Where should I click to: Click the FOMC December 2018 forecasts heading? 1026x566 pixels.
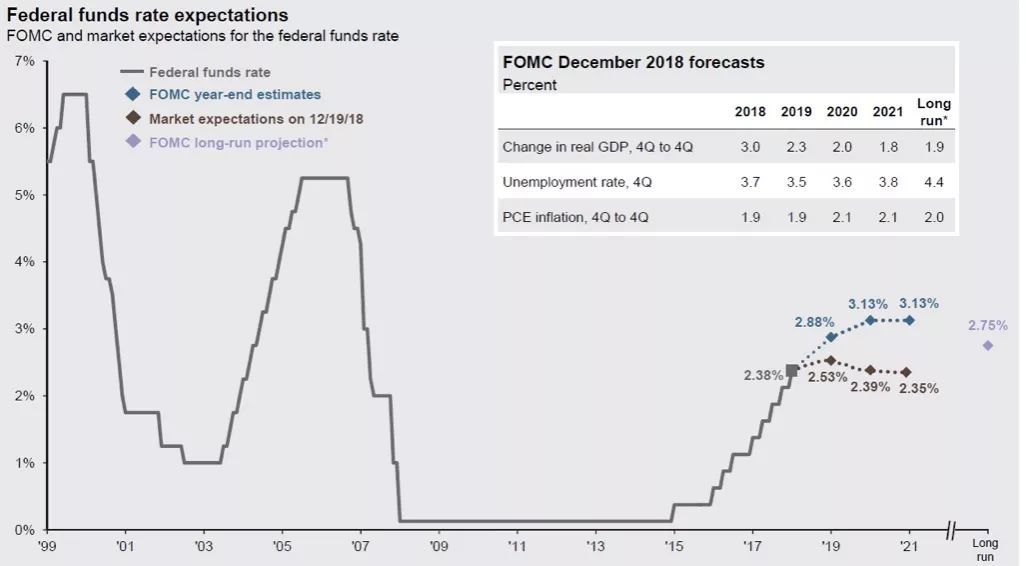[x=633, y=63]
